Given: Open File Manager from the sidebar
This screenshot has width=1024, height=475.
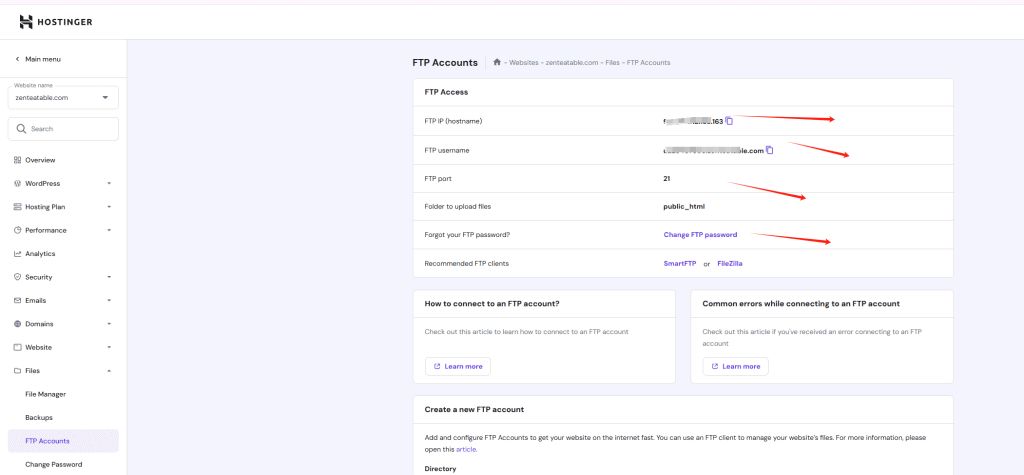Looking at the screenshot, I should tap(46, 394).
